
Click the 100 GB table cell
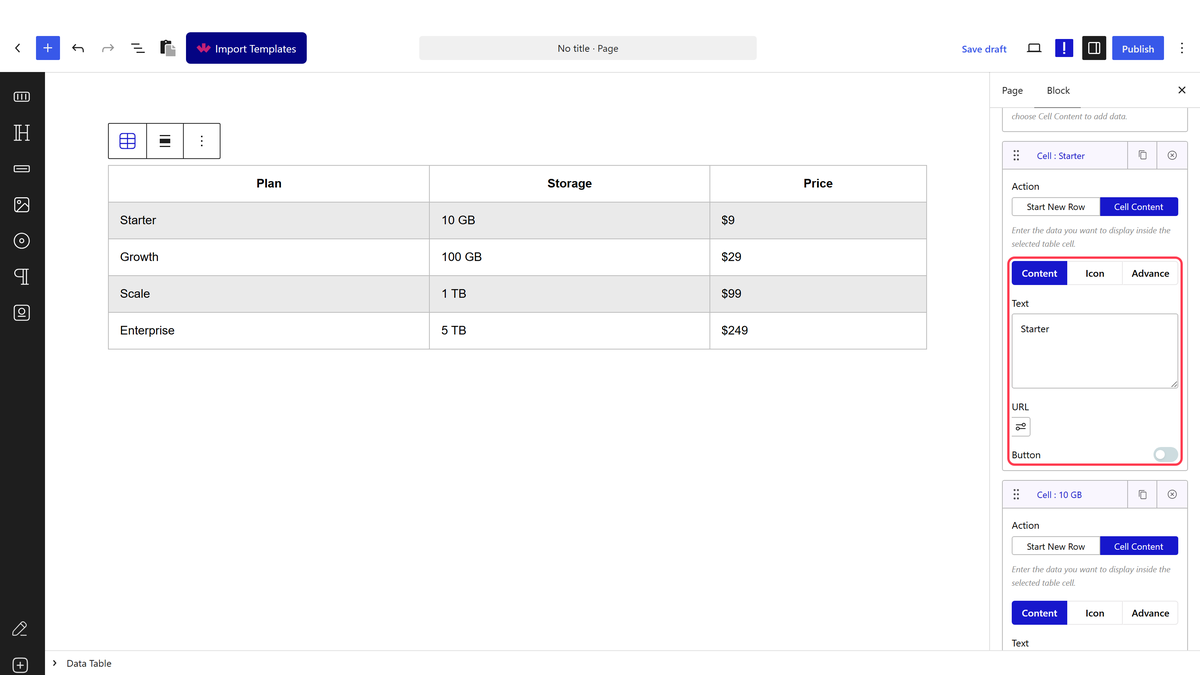570,257
